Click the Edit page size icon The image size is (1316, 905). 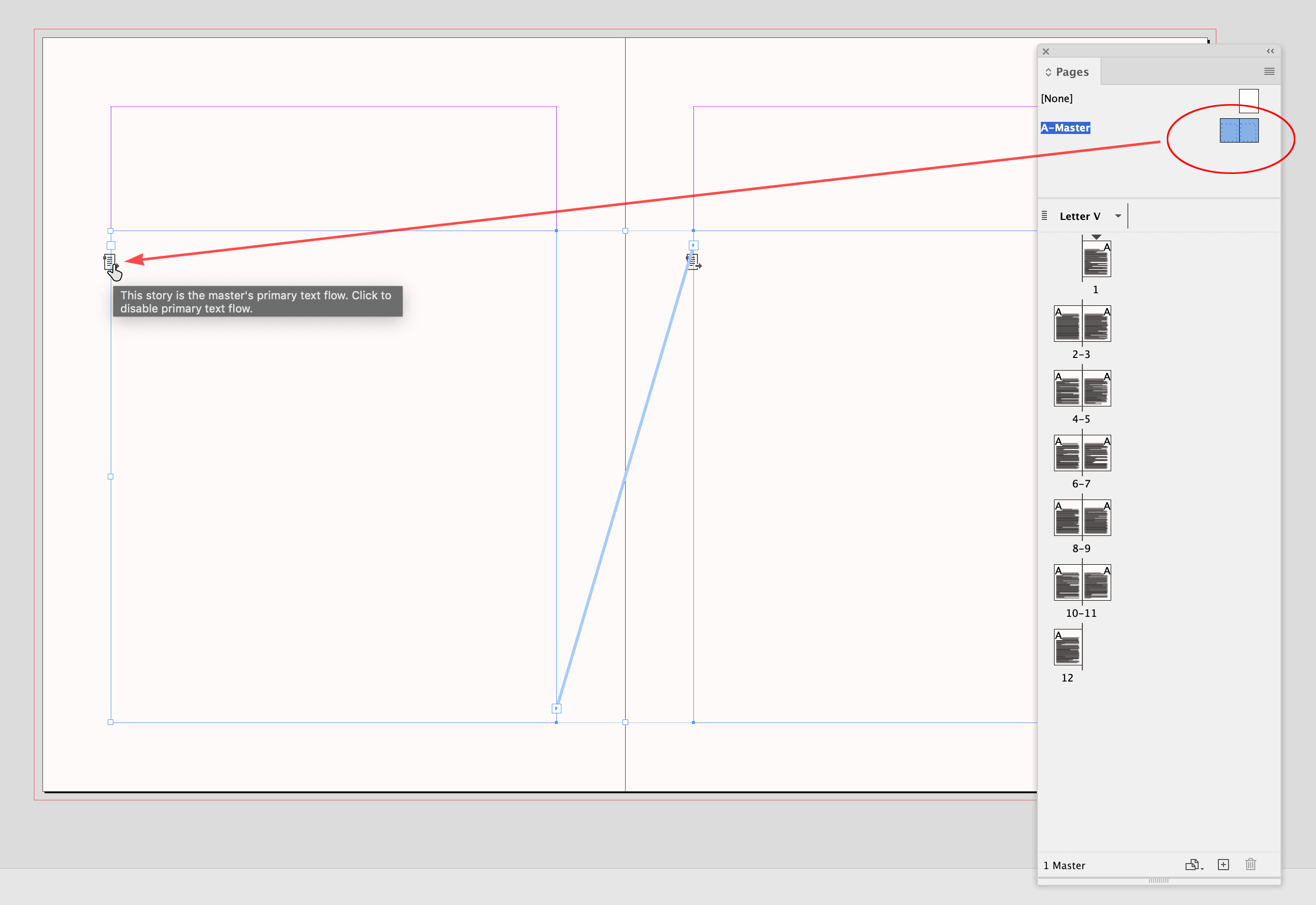(x=1193, y=865)
